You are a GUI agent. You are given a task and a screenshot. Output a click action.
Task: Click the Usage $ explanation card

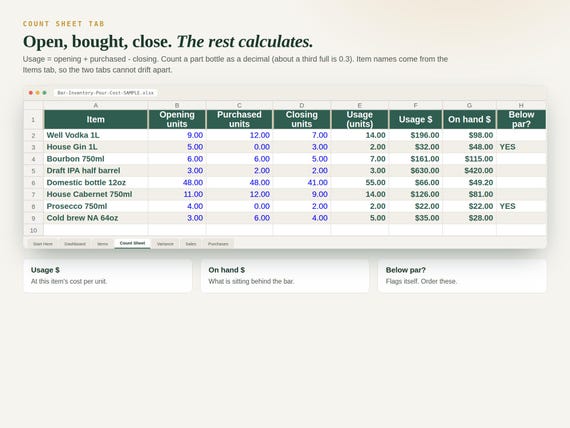[x=108, y=276]
